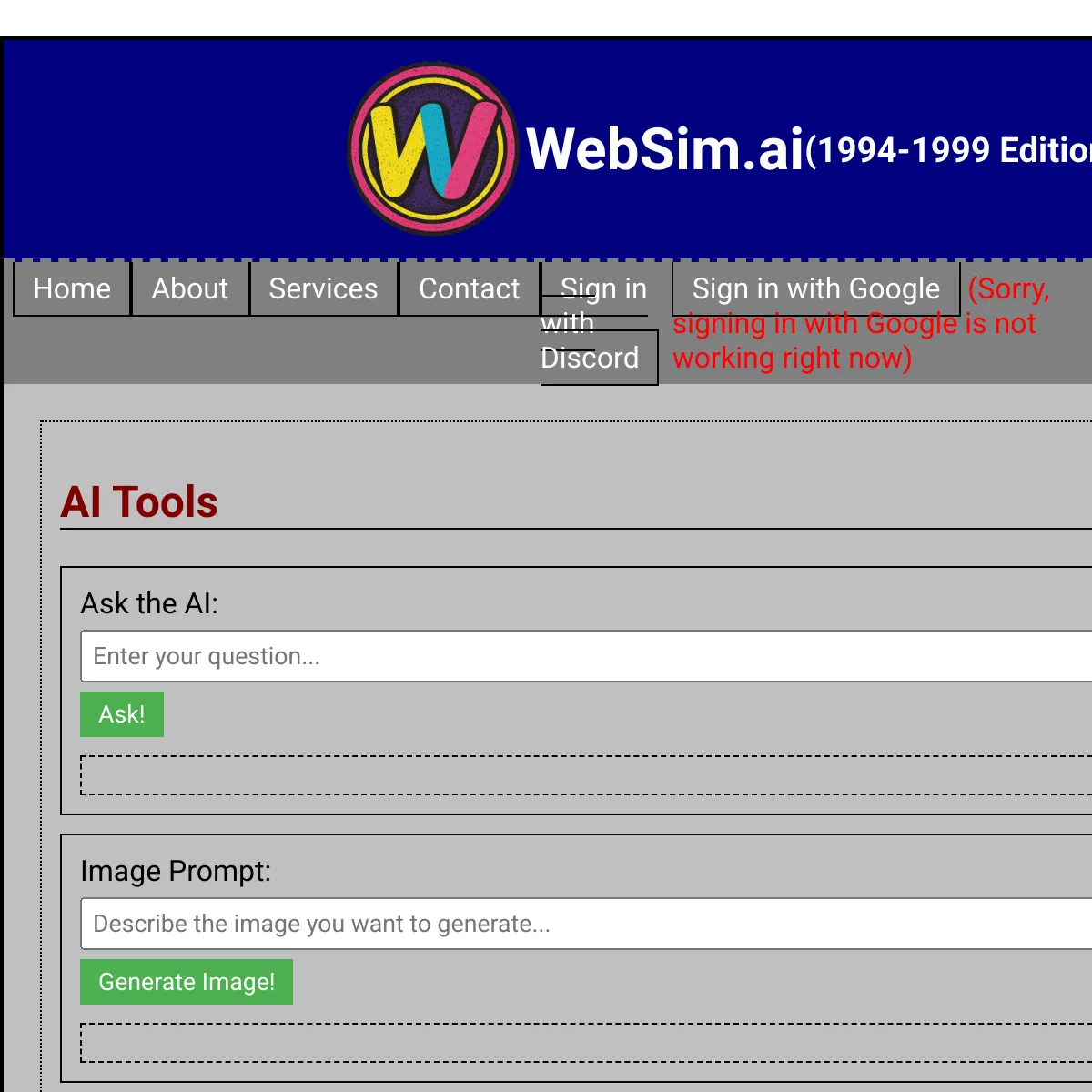Select the Contact nav link
Screen dimensions: 1092x1092
click(470, 288)
